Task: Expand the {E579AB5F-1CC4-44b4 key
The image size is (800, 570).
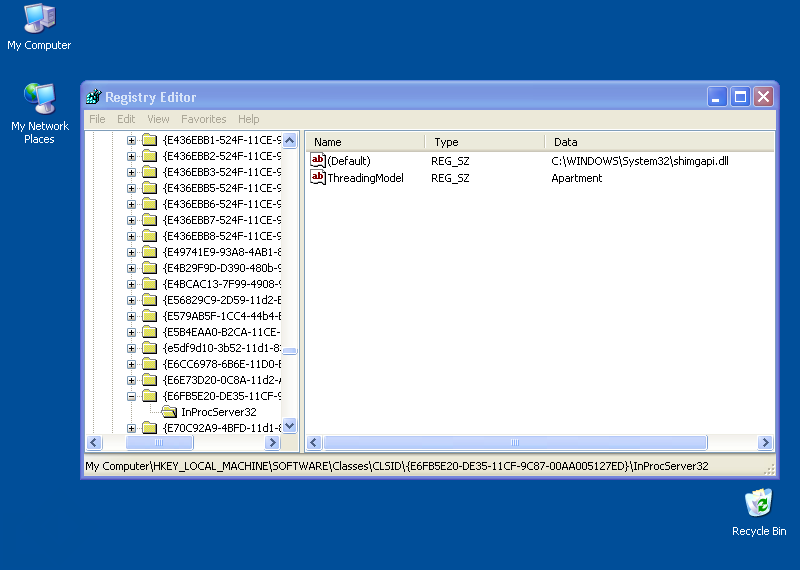Action: pos(131,316)
